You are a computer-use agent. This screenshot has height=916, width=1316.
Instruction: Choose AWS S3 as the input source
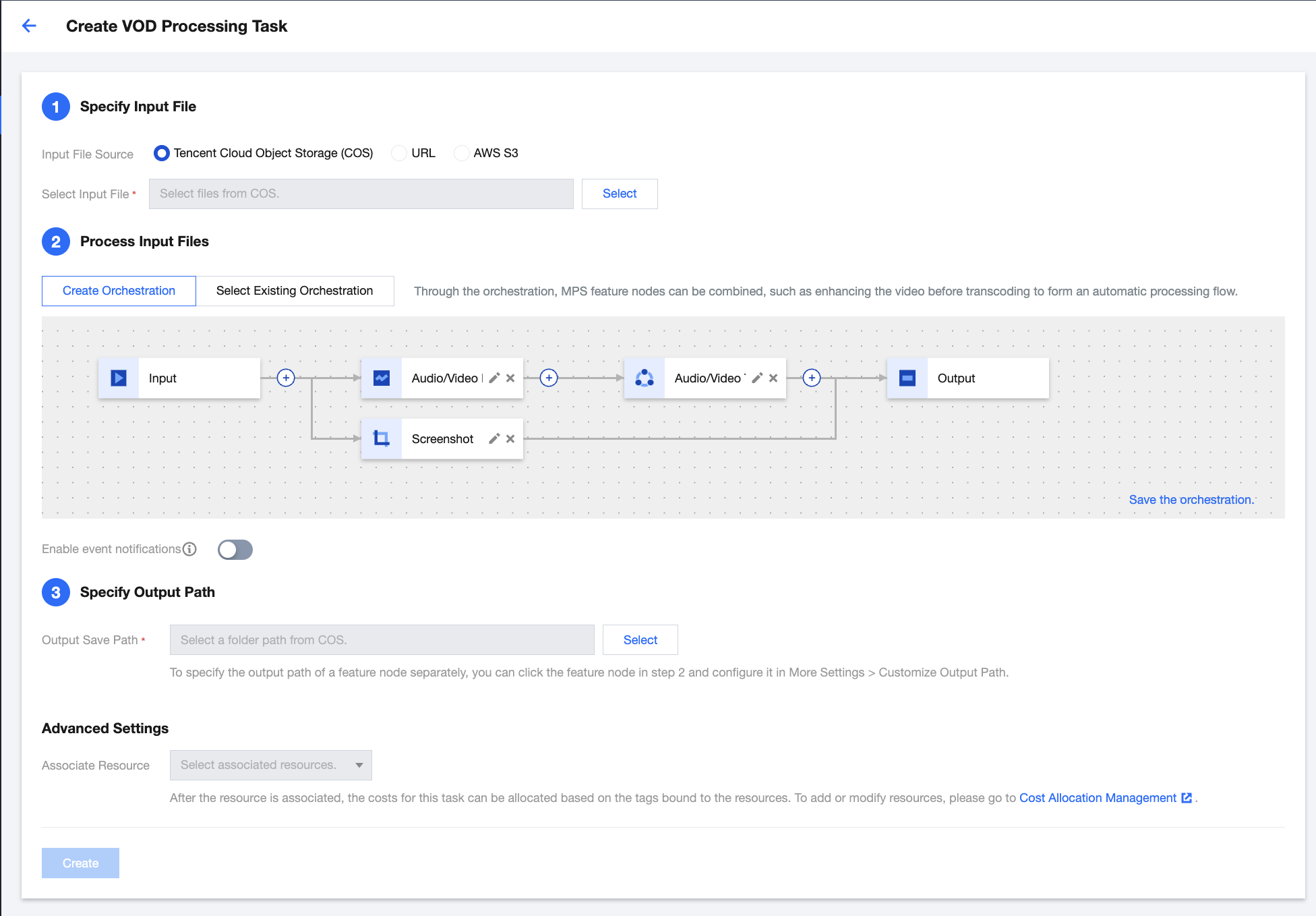click(462, 153)
